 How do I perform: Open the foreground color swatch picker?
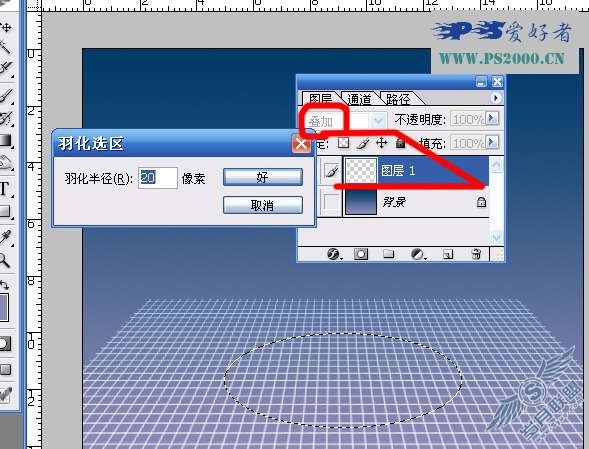pos(4,307)
